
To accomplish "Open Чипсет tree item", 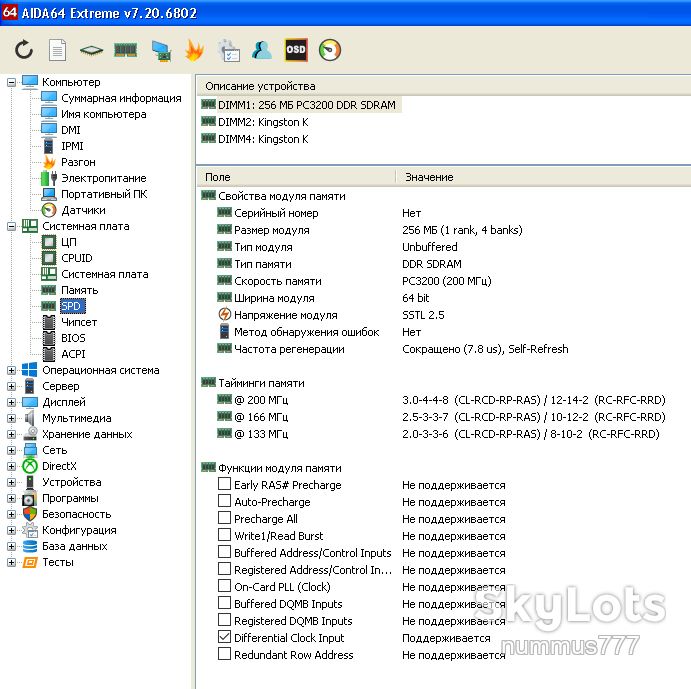I will pos(79,322).
